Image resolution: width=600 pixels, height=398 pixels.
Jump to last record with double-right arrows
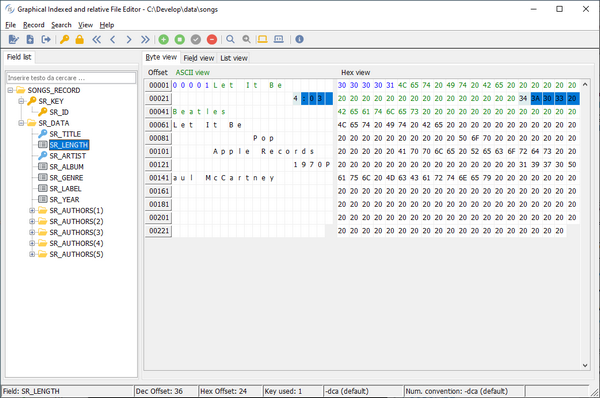(x=145, y=39)
